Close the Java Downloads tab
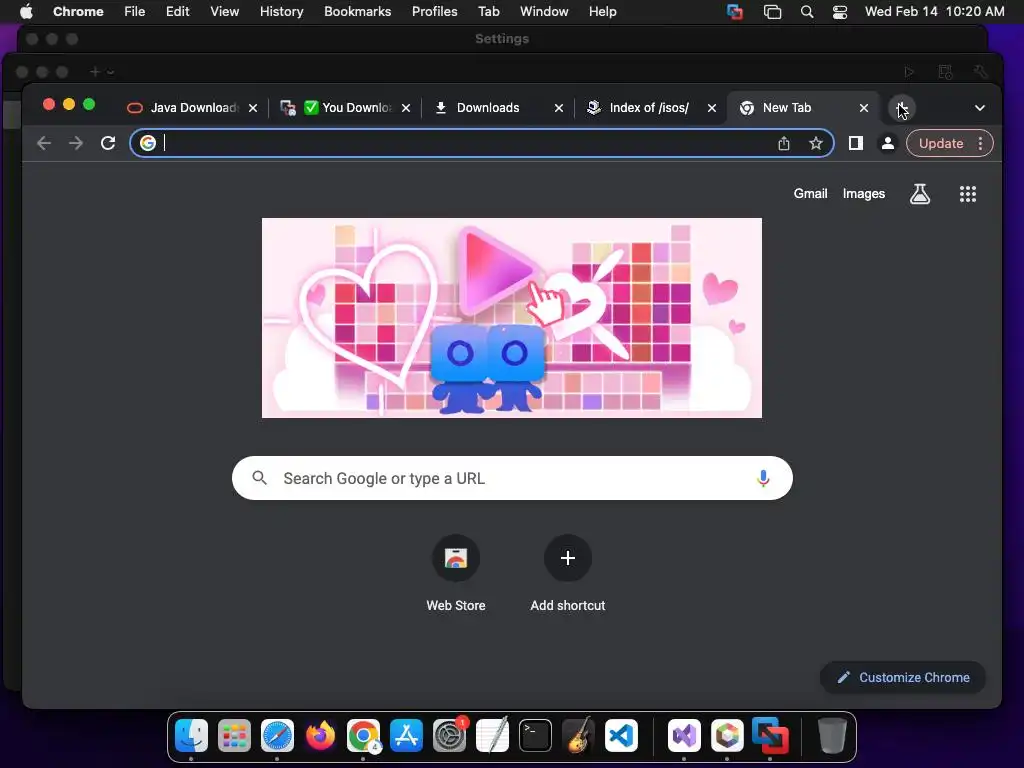The width and height of the screenshot is (1024, 768). pyautogui.click(x=253, y=108)
